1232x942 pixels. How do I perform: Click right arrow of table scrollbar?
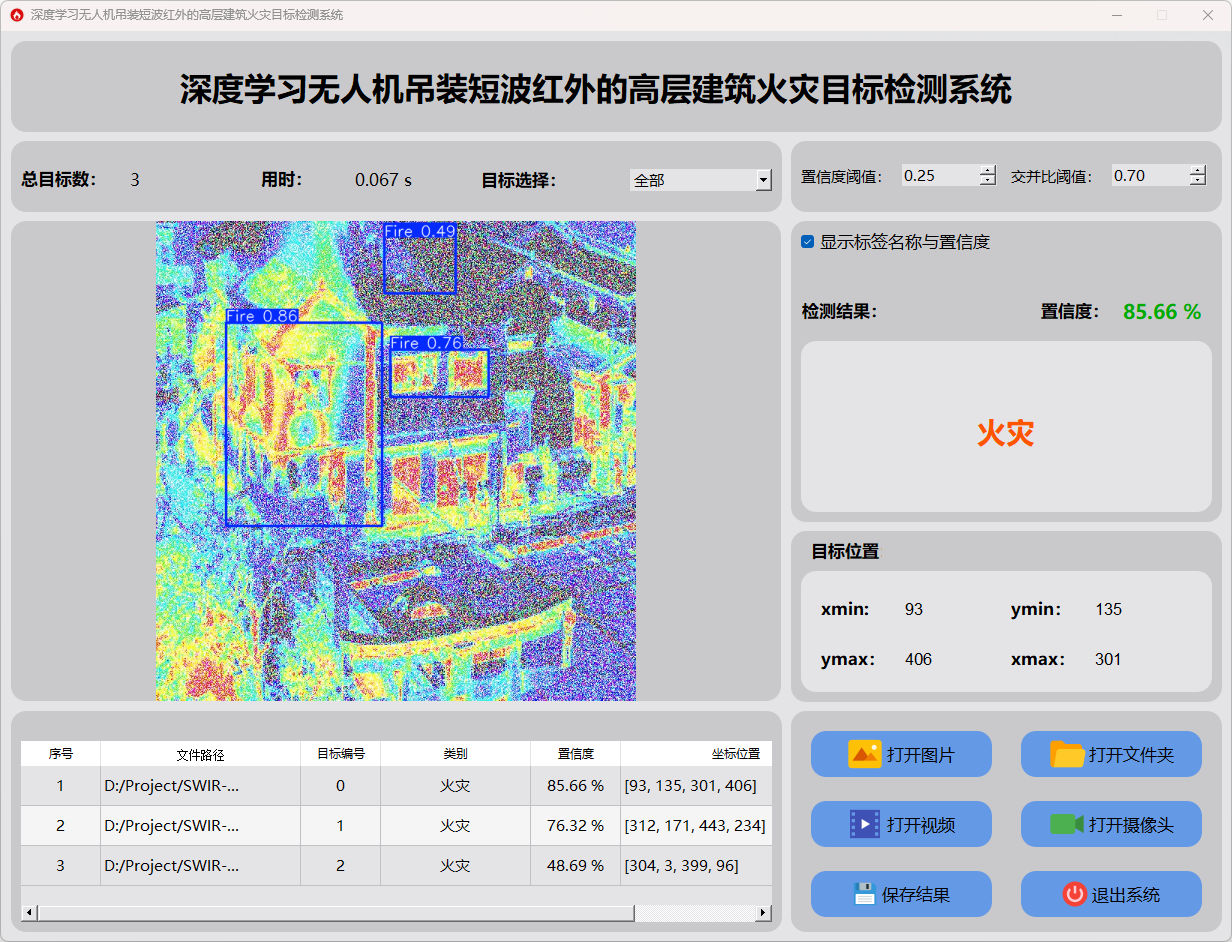pyautogui.click(x=763, y=913)
